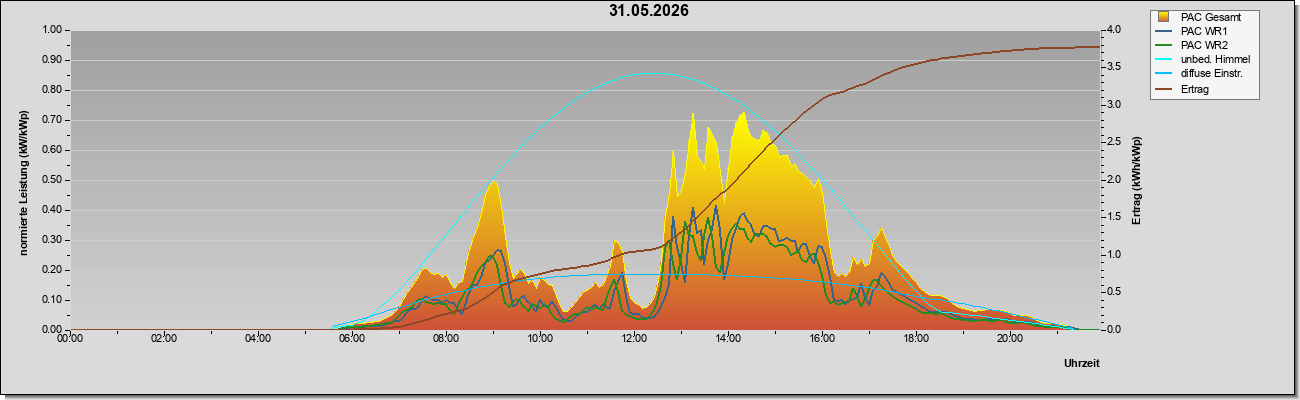The height and width of the screenshot is (400, 1300).
Task: Click the 0.70 left axis value
Action: (52, 120)
